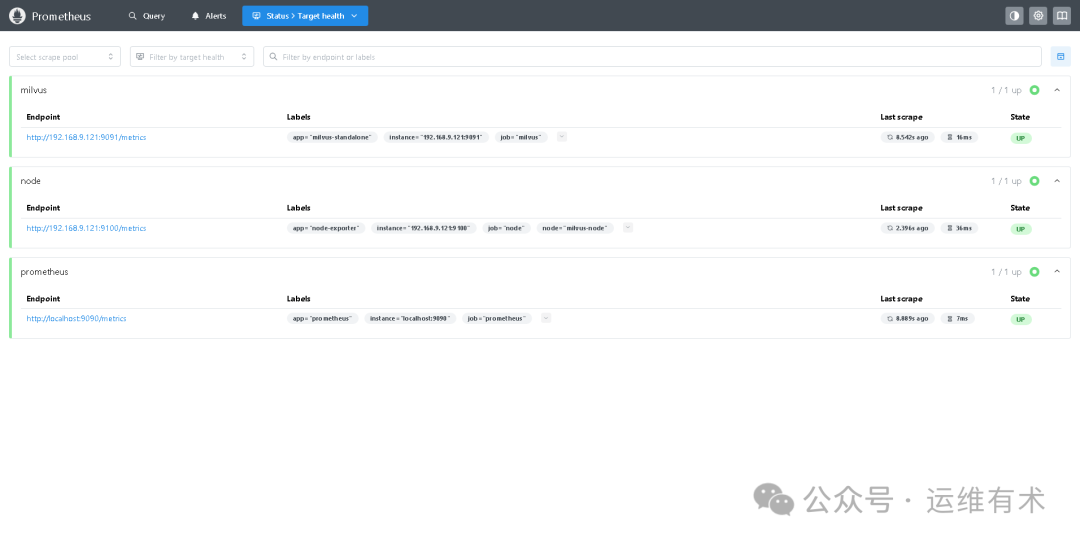
Task: Click the instance="localhost:9090" label badge
Action: point(411,319)
